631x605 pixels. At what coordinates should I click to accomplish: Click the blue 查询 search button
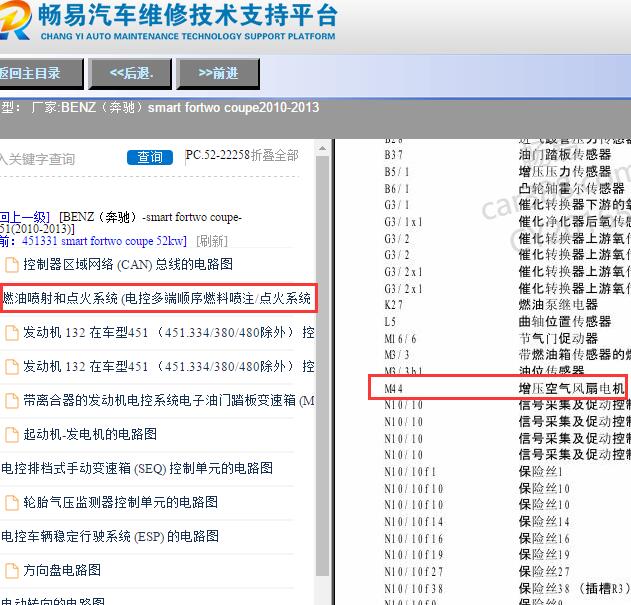click(150, 157)
